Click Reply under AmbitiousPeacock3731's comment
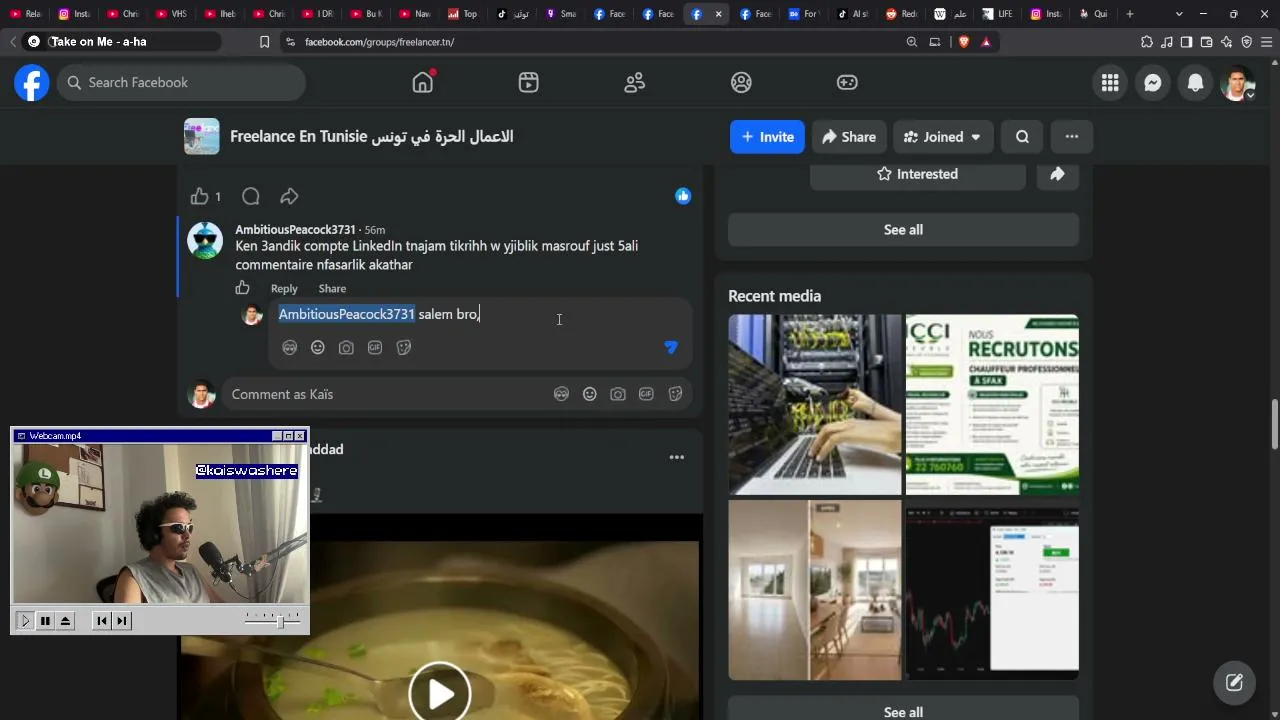Image resolution: width=1280 pixels, height=720 pixels. click(284, 289)
